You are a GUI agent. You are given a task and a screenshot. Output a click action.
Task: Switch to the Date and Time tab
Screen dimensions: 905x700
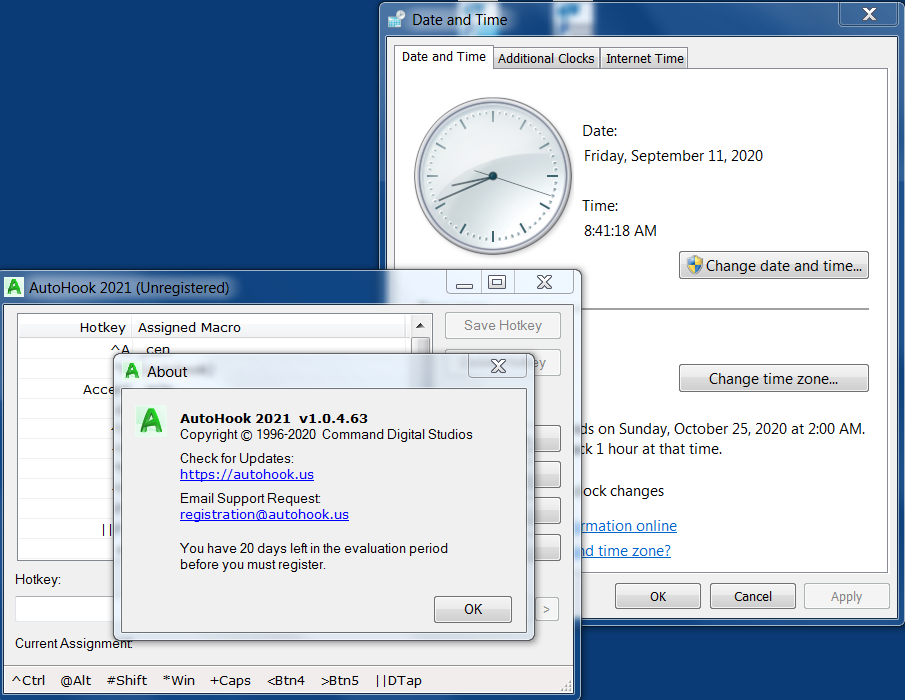[443, 57]
